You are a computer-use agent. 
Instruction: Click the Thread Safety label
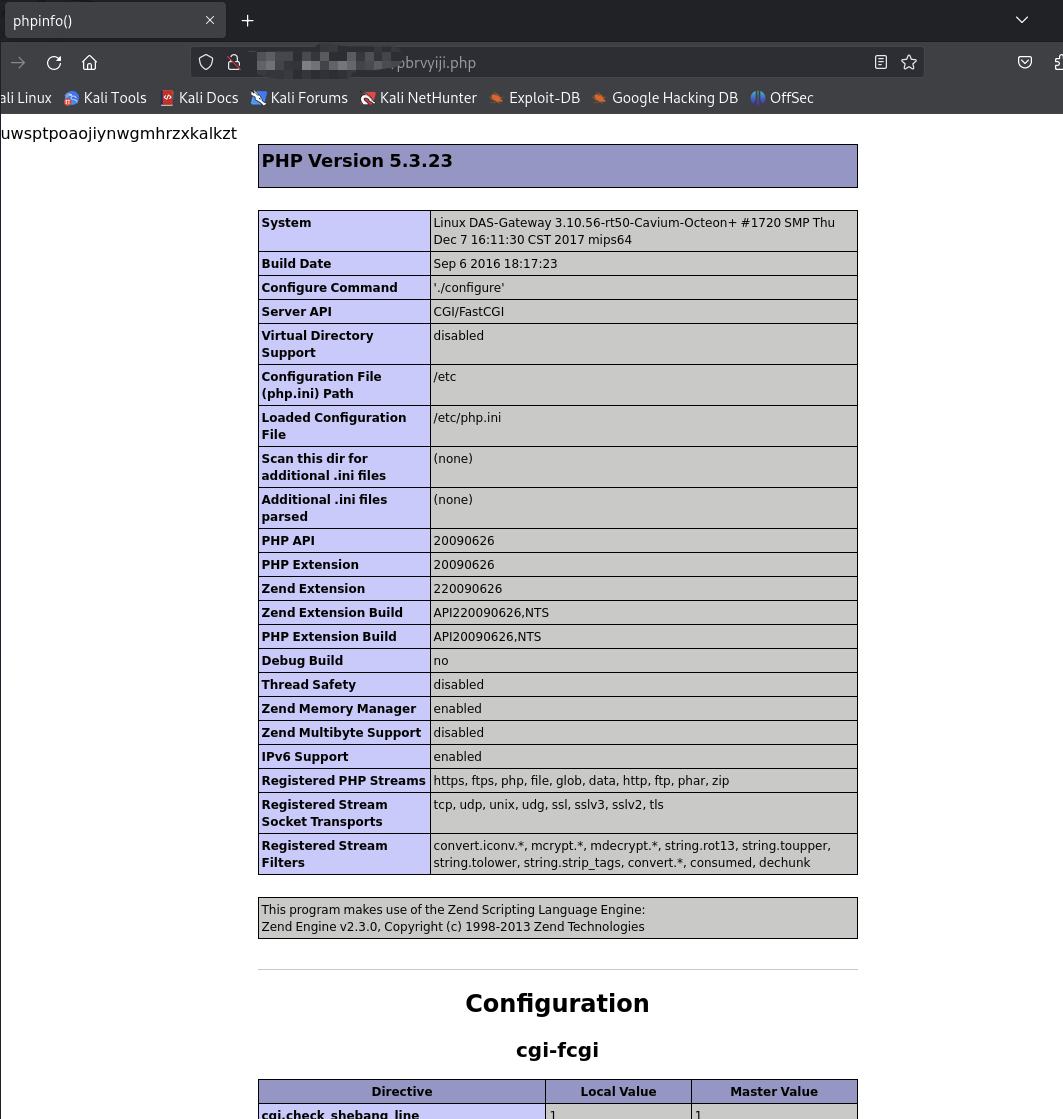[344, 684]
